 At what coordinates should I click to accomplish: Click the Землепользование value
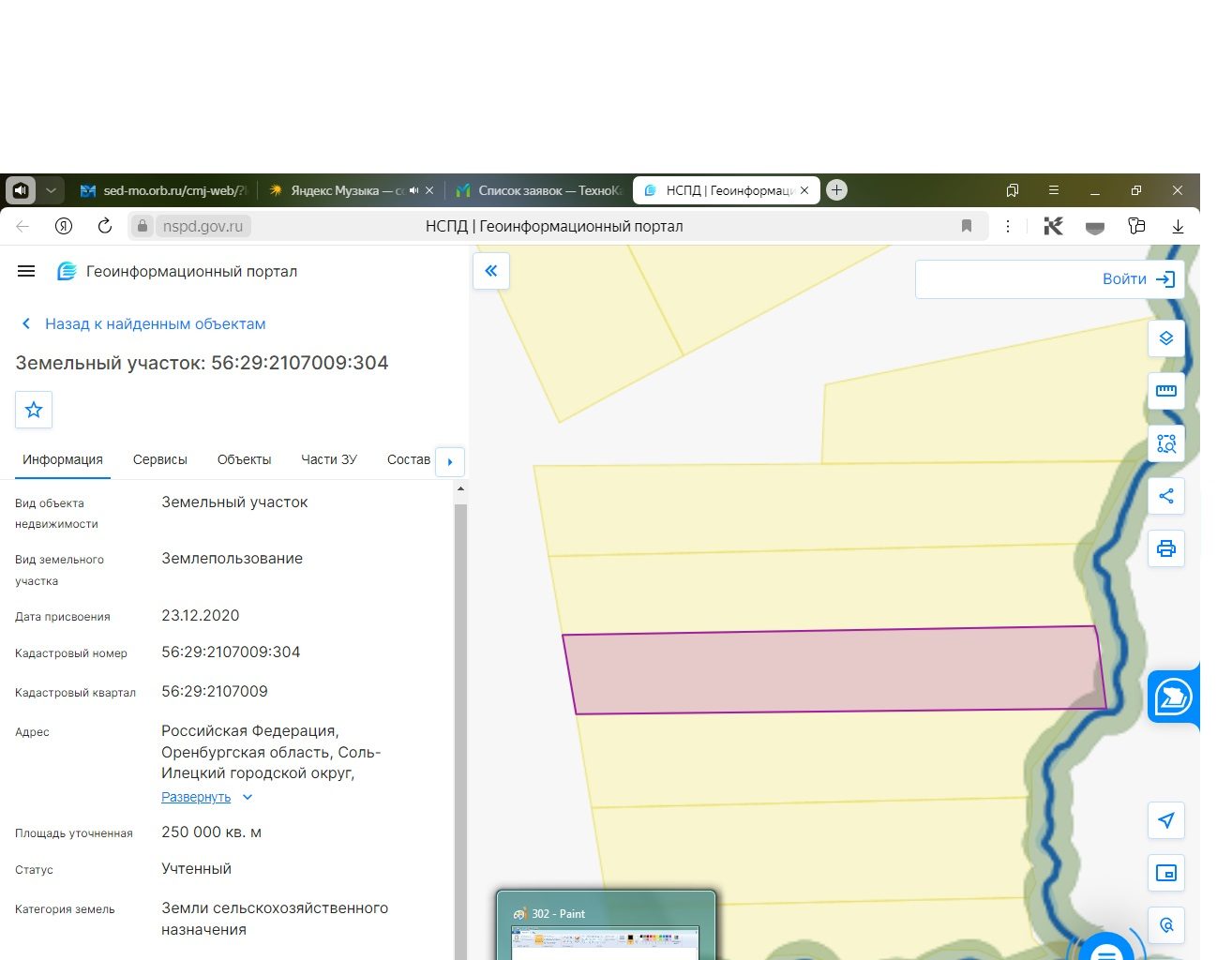[x=232, y=558]
